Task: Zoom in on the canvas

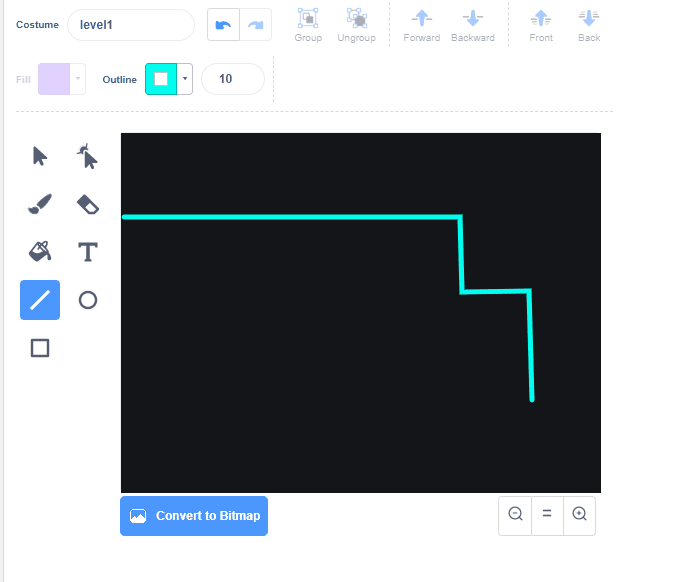Action: click(579, 516)
